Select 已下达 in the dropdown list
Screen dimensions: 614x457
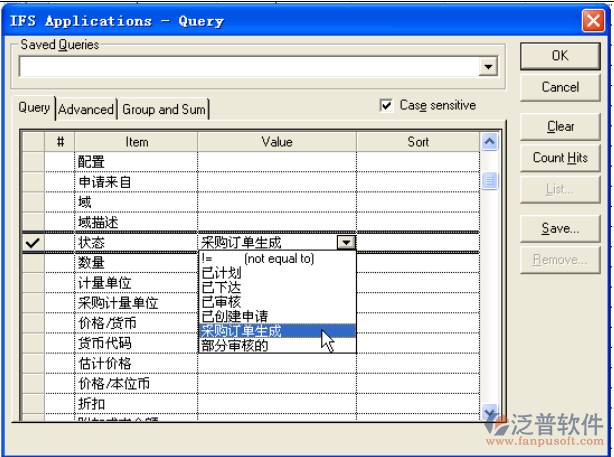pos(278,287)
